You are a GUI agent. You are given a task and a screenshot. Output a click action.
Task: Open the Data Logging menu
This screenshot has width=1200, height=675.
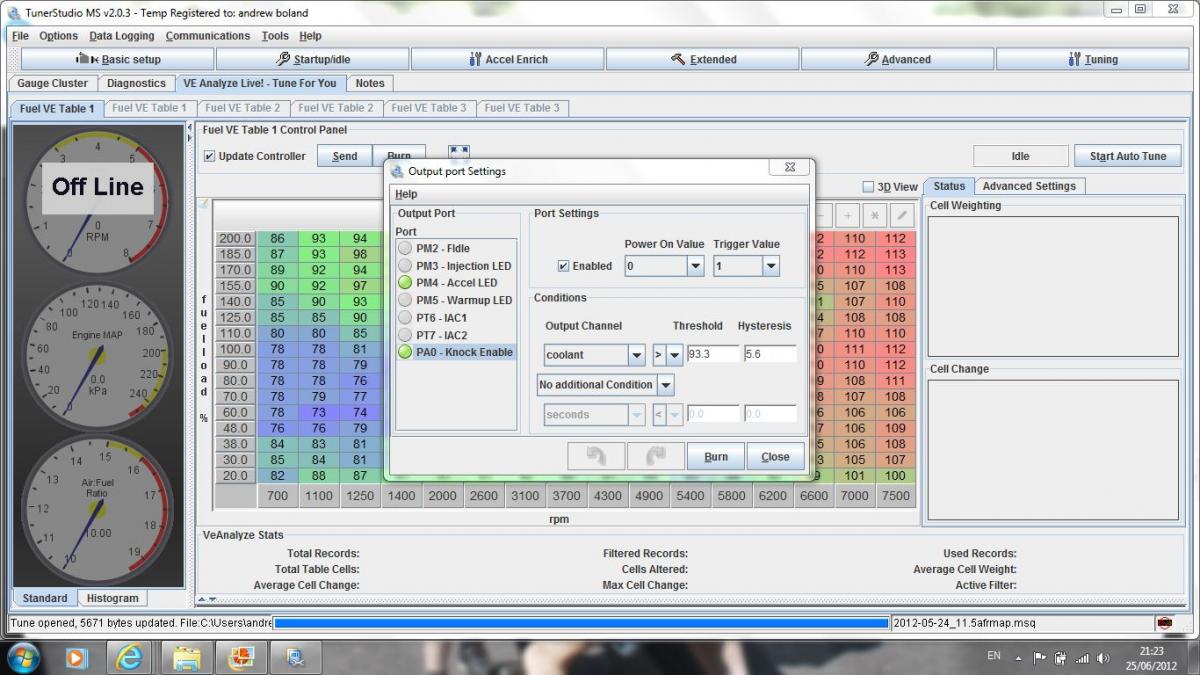click(122, 36)
